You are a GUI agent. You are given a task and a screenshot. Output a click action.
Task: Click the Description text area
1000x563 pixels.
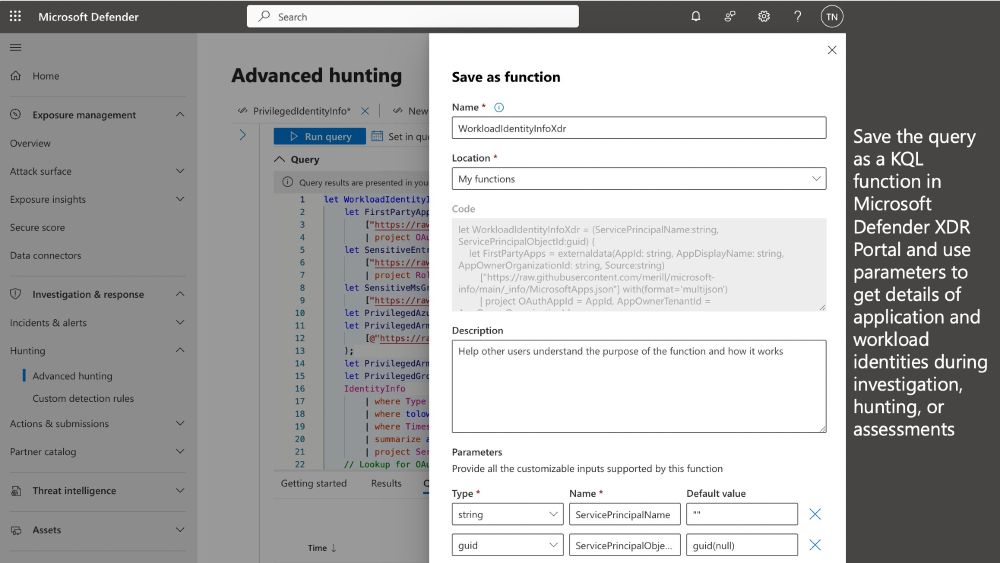639,386
